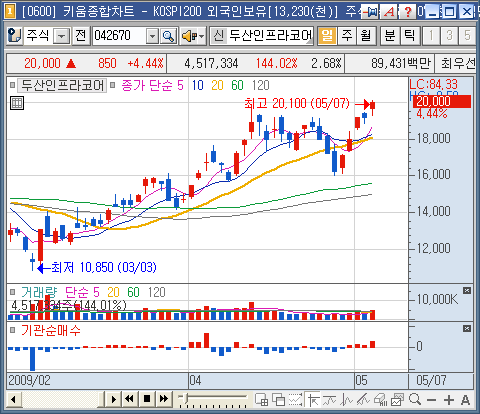Click the current price 20,000 red tag
The width and height of the screenshot is (480, 414).
[x=442, y=101]
